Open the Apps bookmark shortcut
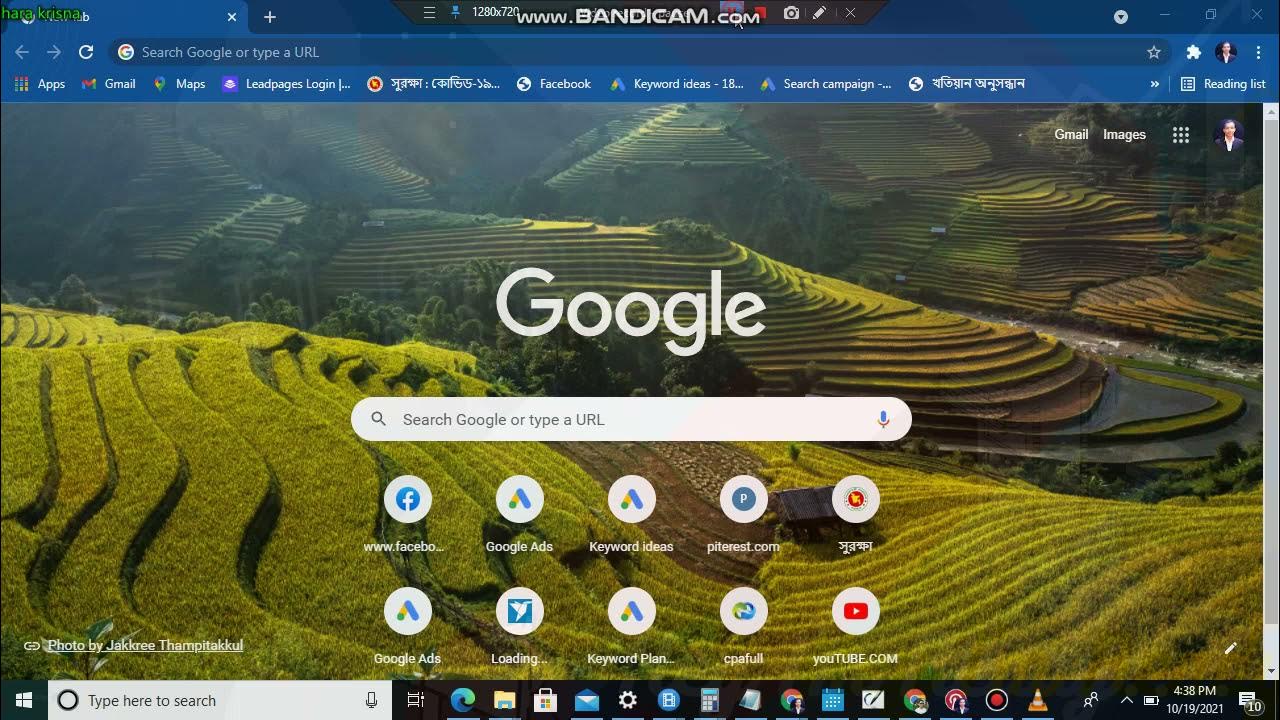The width and height of the screenshot is (1280, 720). tap(40, 84)
